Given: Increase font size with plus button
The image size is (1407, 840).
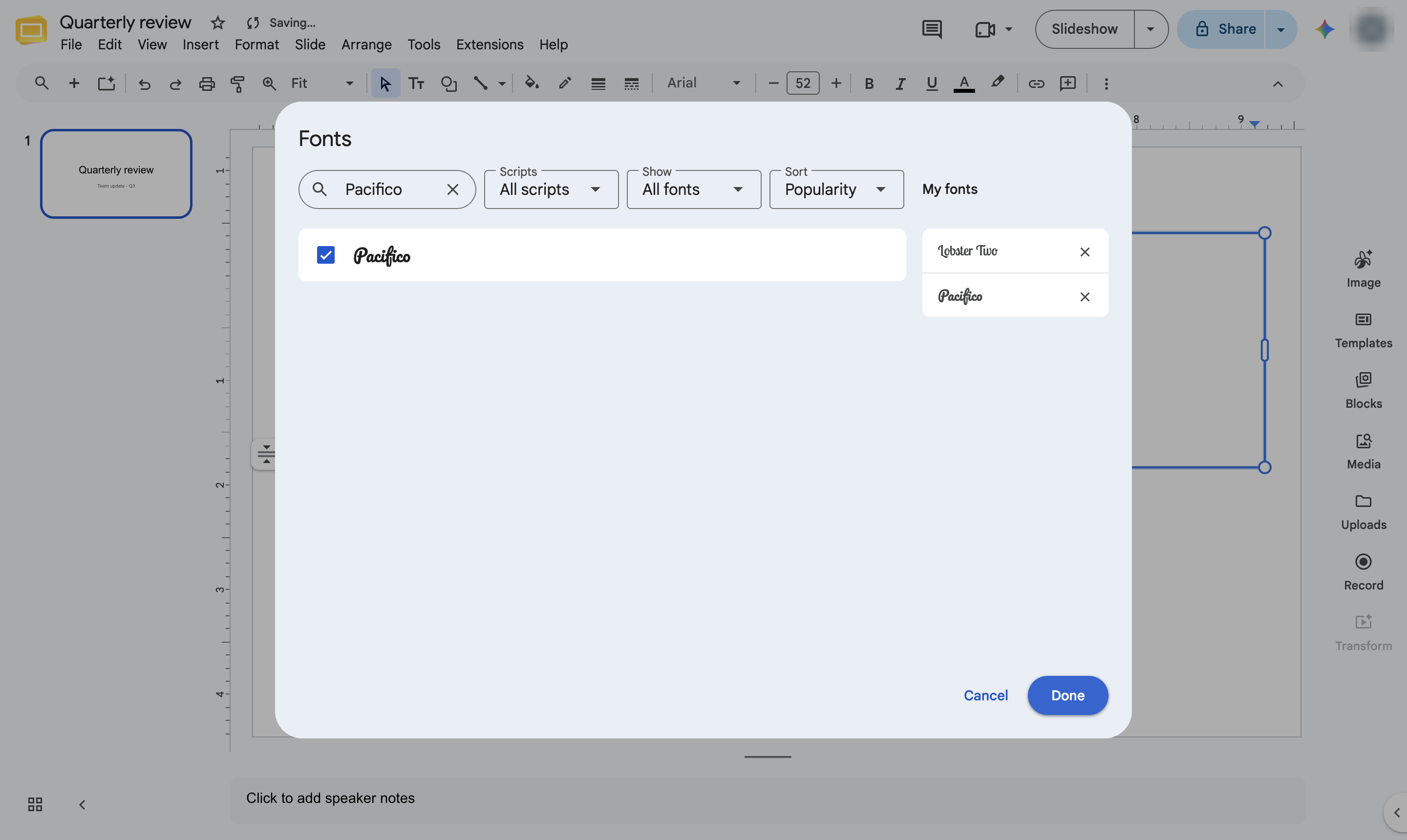Looking at the screenshot, I should [836, 83].
